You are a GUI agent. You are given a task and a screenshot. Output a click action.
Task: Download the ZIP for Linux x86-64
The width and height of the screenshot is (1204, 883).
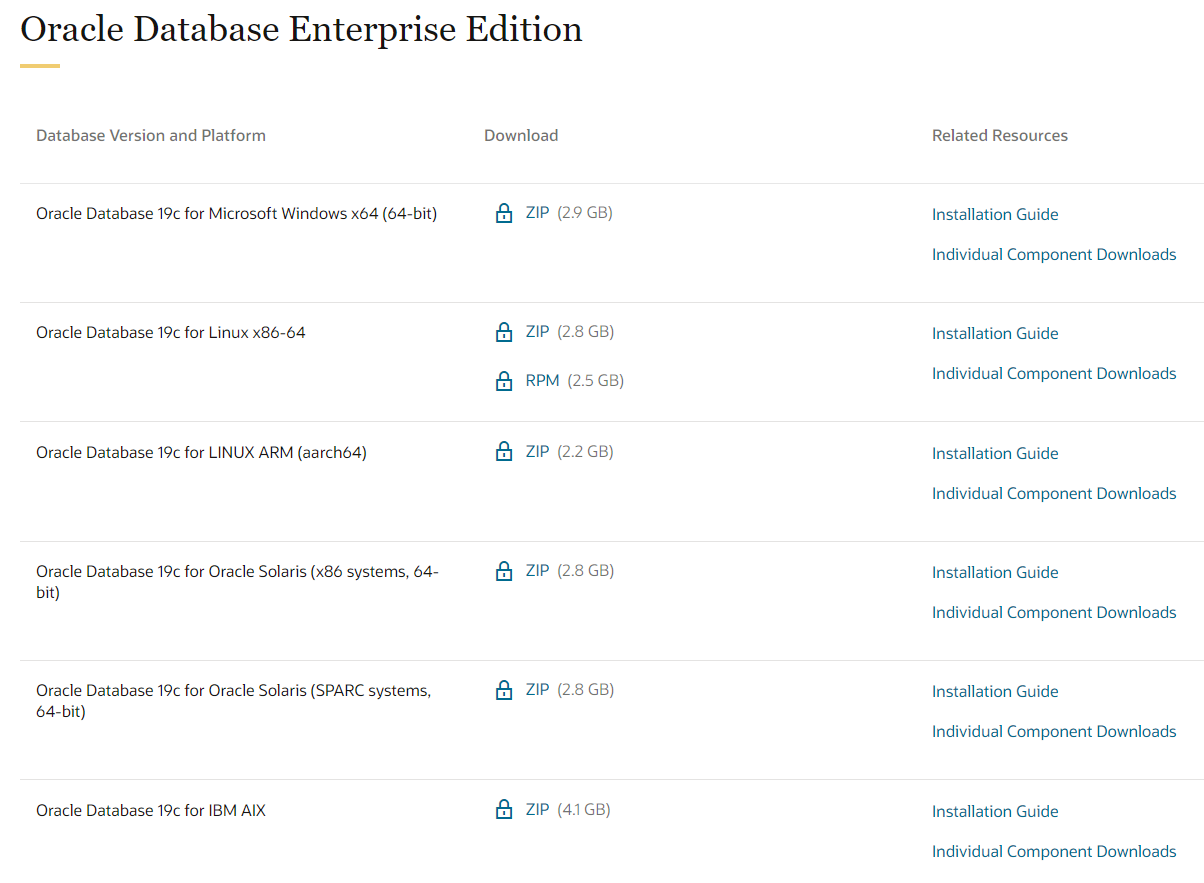[537, 331]
